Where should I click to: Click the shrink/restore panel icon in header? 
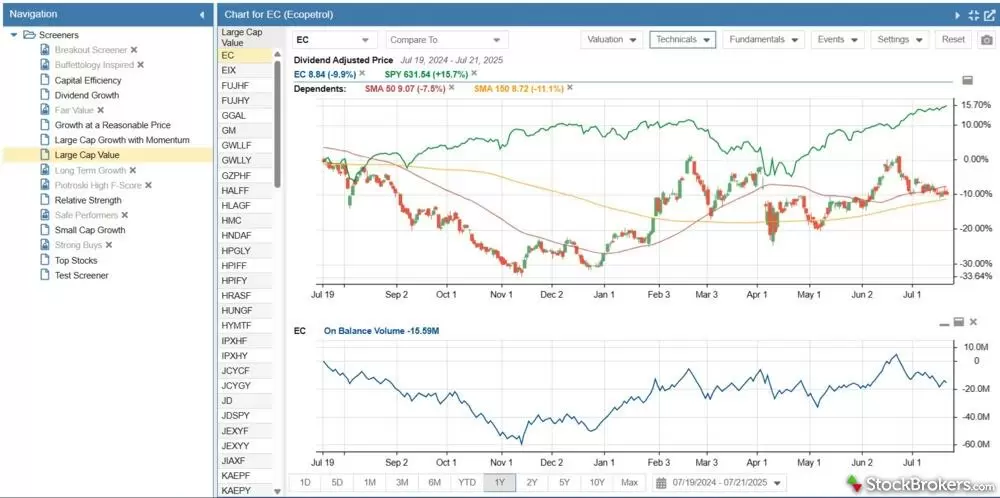(973, 15)
